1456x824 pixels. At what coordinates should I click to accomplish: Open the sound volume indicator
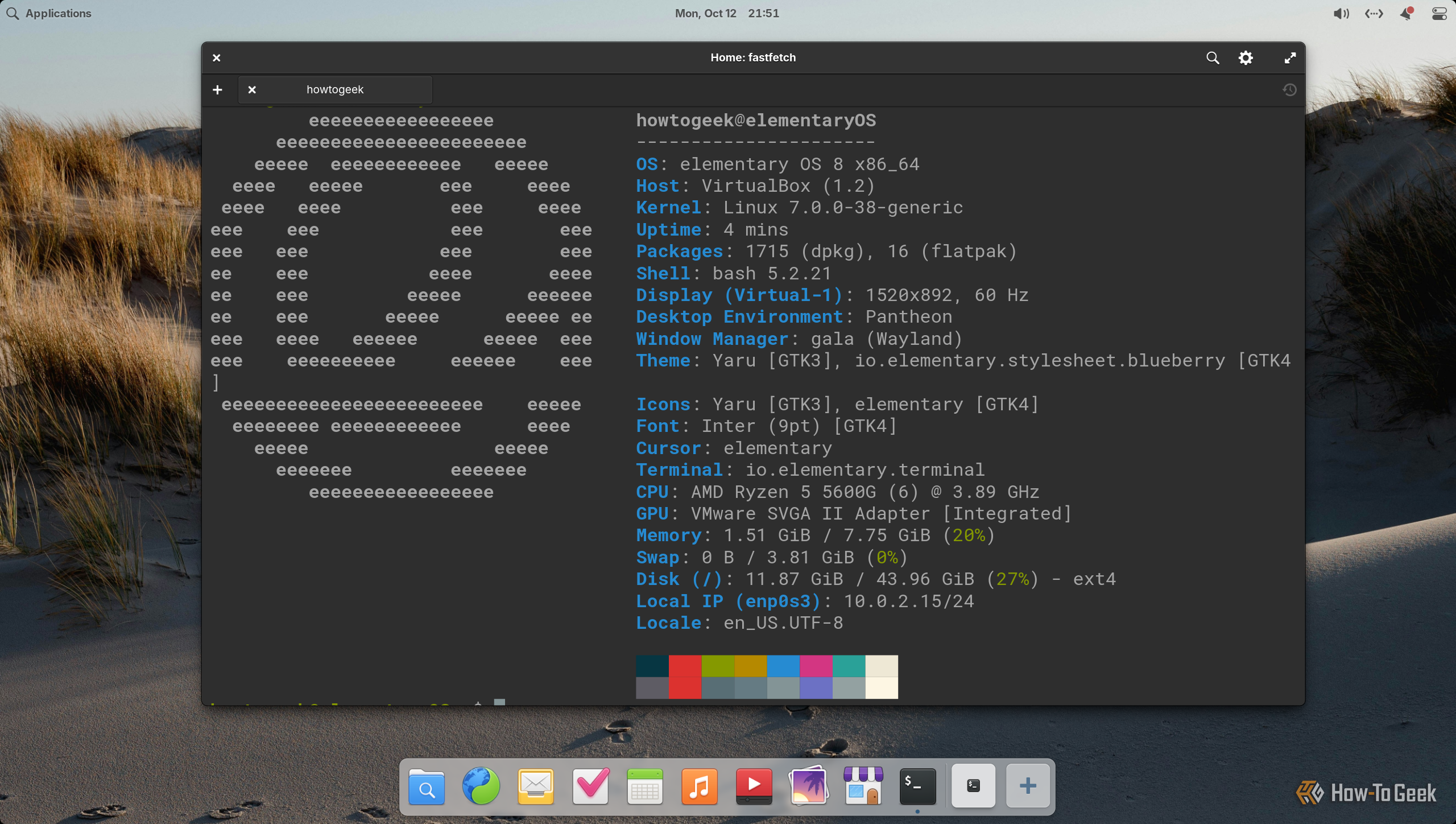click(x=1341, y=13)
